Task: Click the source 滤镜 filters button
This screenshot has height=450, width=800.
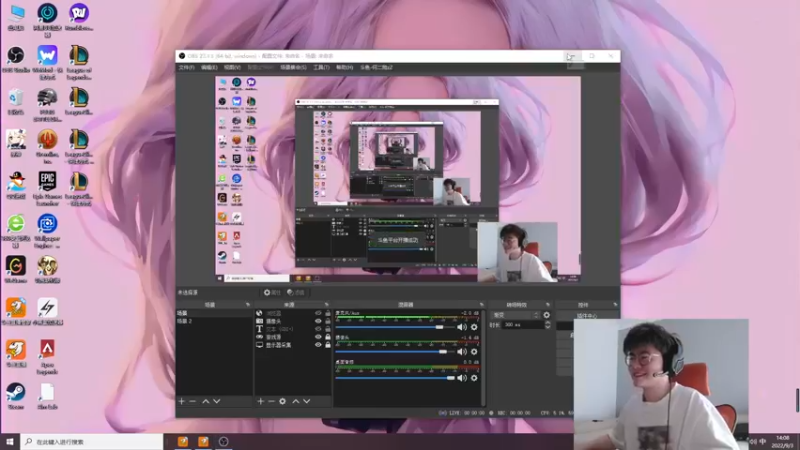Action: click(x=295, y=292)
